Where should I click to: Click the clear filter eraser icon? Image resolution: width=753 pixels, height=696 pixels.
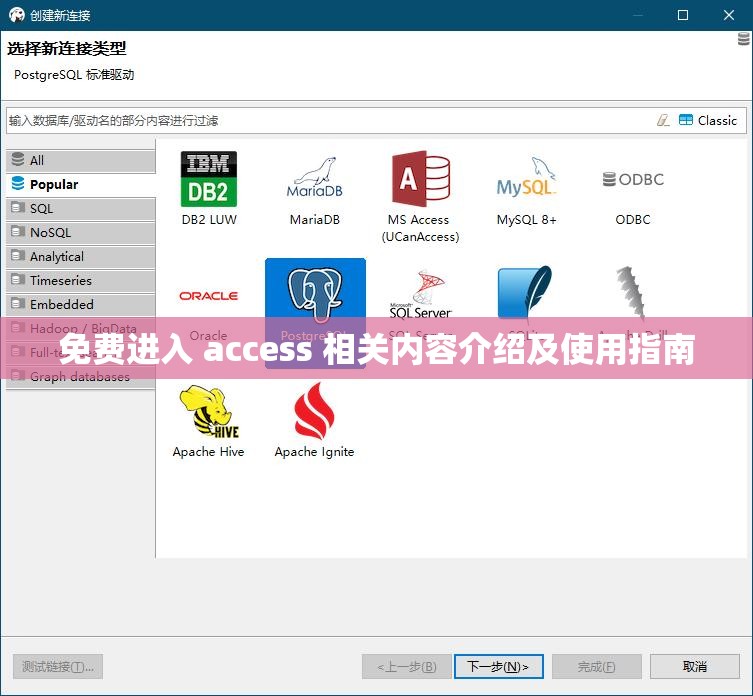tap(663, 120)
